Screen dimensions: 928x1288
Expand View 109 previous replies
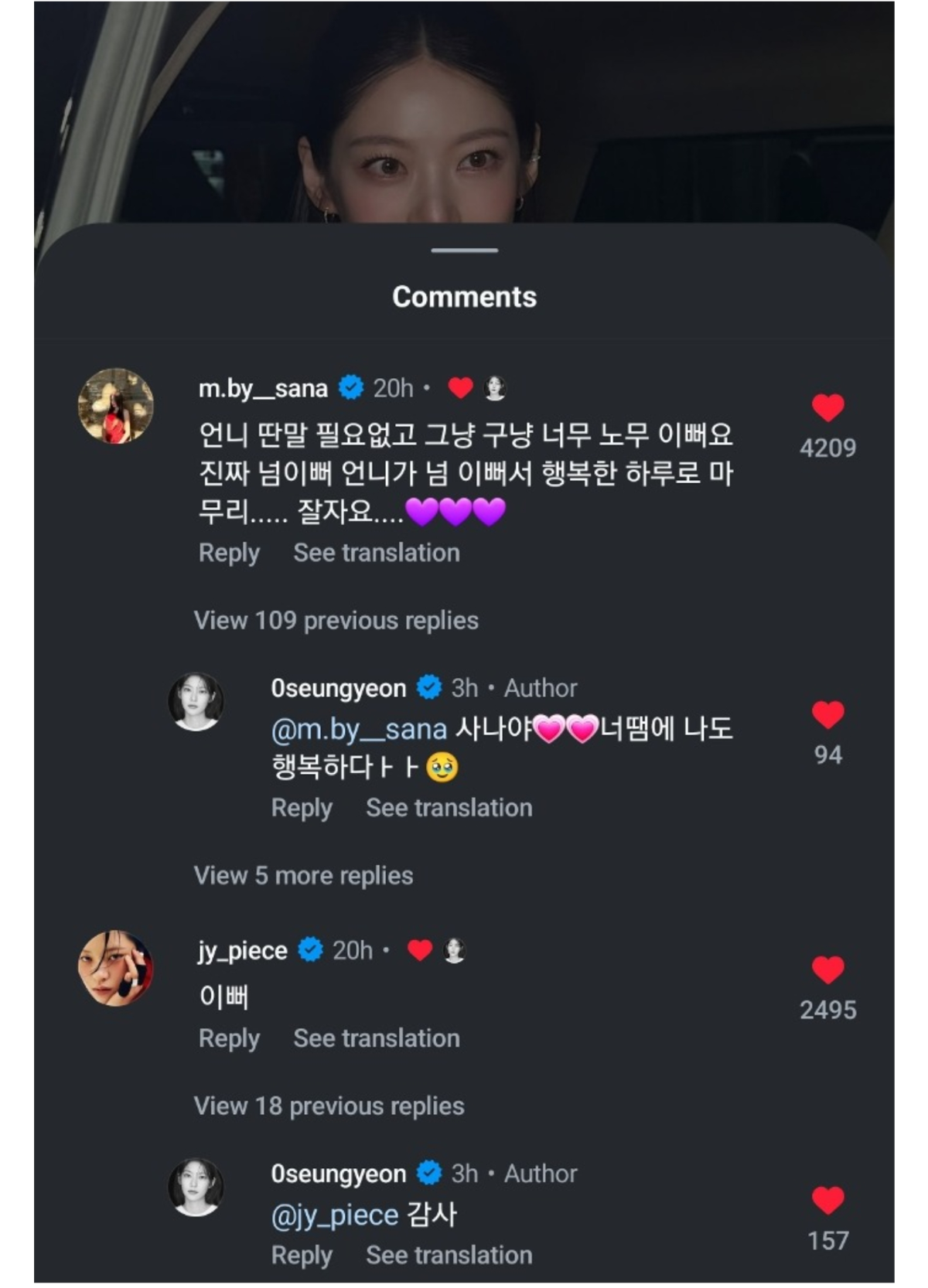[x=336, y=621]
